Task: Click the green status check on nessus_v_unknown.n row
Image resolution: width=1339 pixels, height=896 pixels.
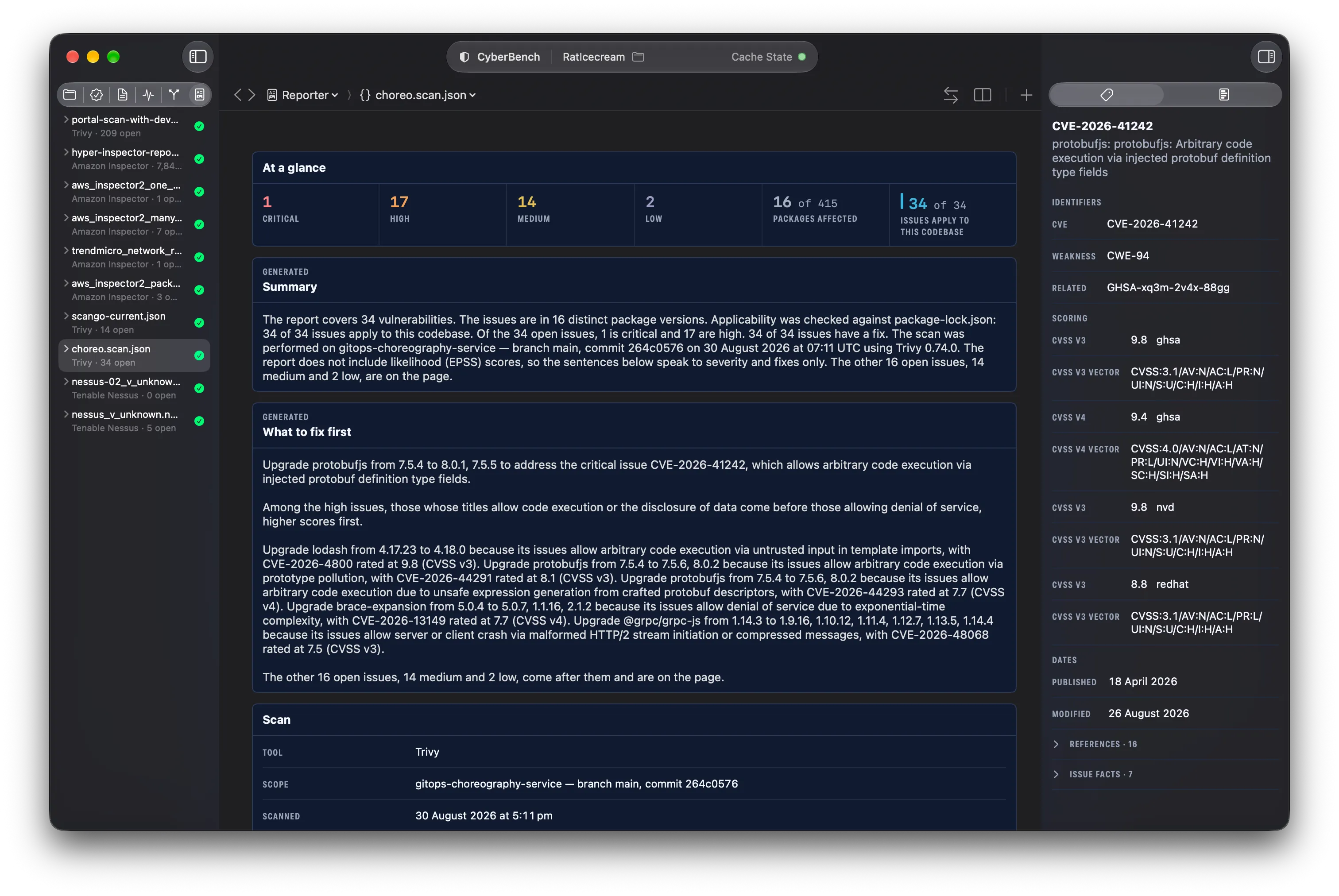Action: (x=199, y=421)
